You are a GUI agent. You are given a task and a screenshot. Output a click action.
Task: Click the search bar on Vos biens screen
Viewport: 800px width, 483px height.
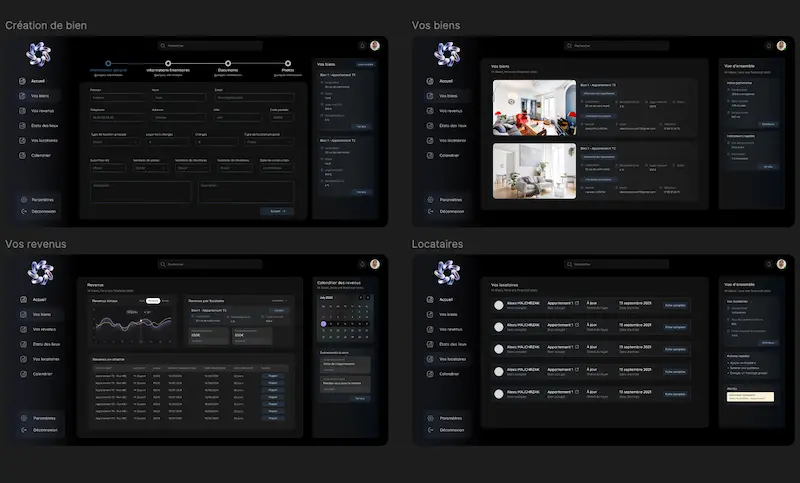point(616,46)
